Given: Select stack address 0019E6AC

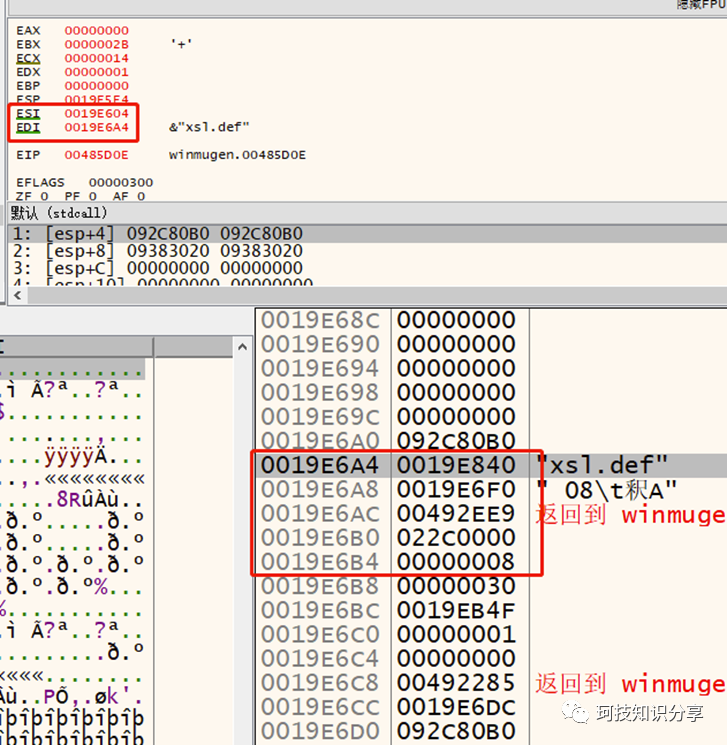Looking at the screenshot, I should click(320, 514).
